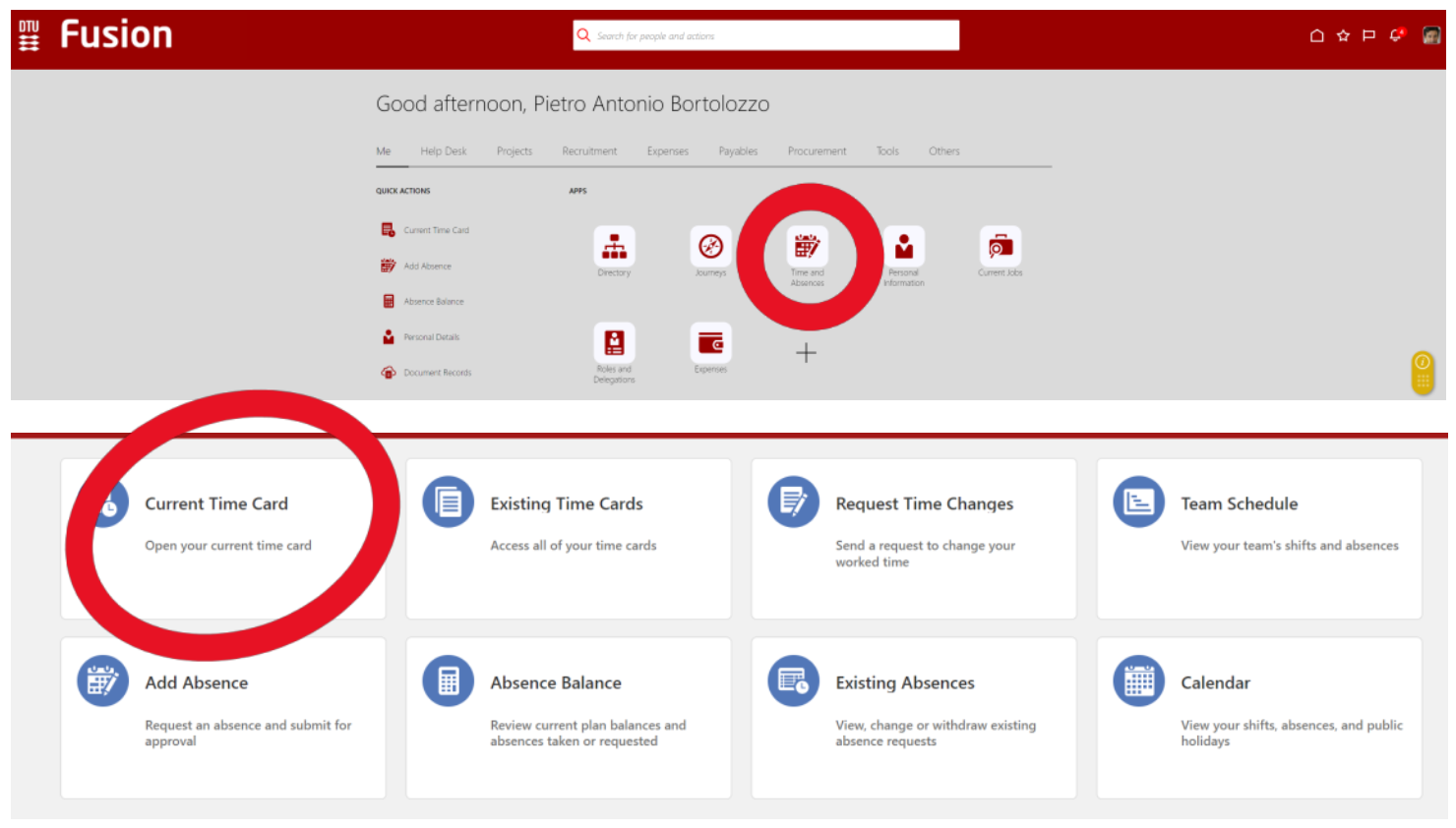Open the Add Absence tile title
The height and width of the screenshot is (828, 1456).
(196, 682)
